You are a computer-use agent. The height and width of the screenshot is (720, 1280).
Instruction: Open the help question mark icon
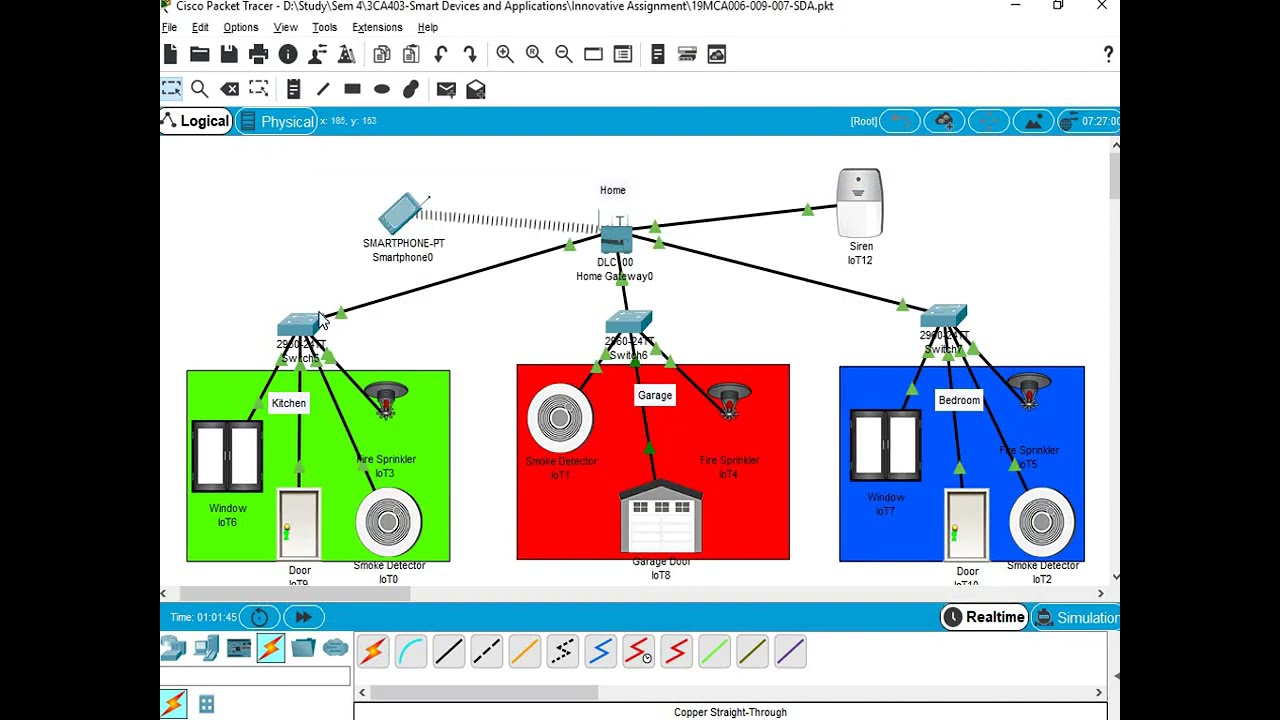1108,54
